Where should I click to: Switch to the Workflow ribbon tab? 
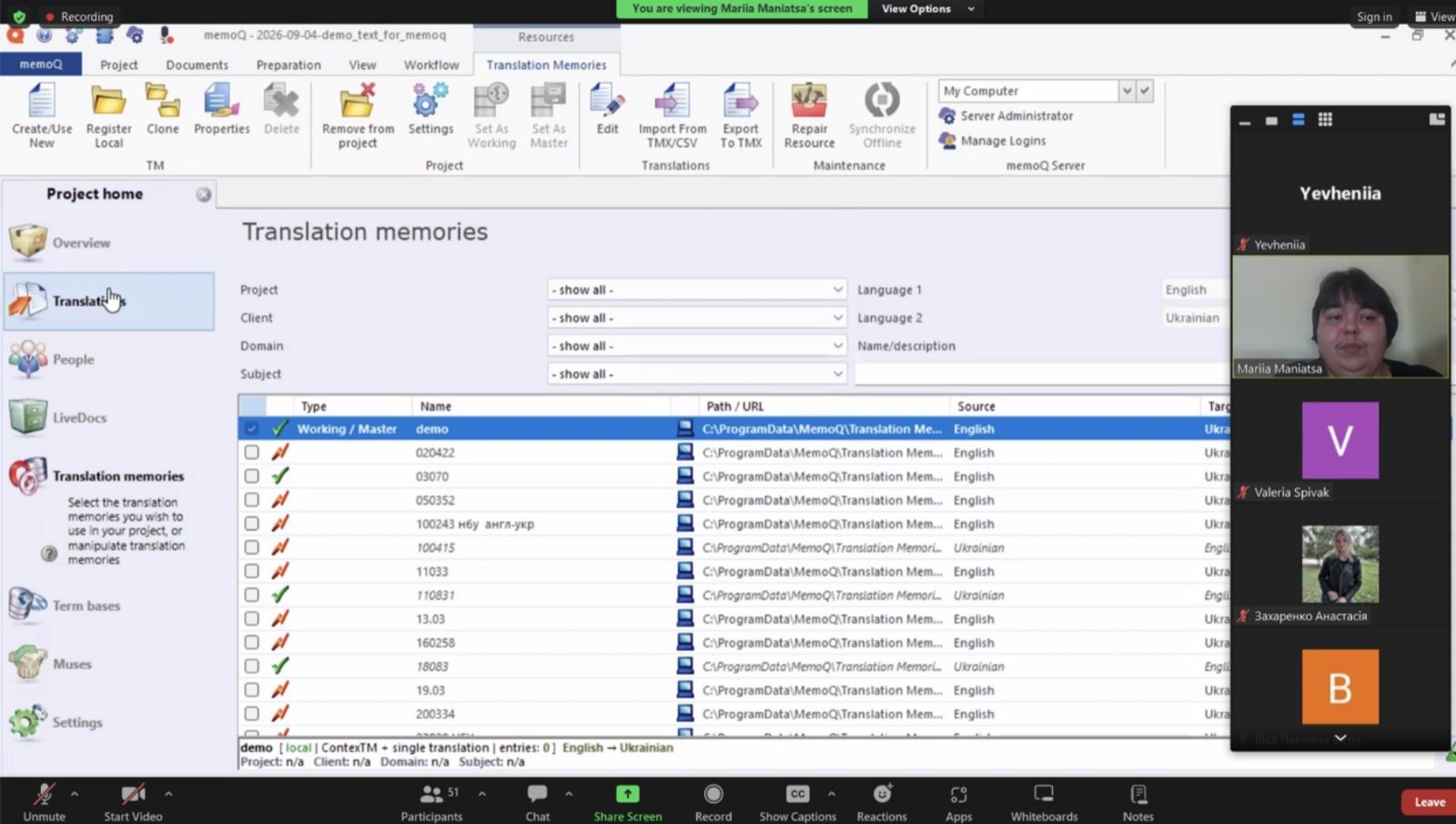431,65
